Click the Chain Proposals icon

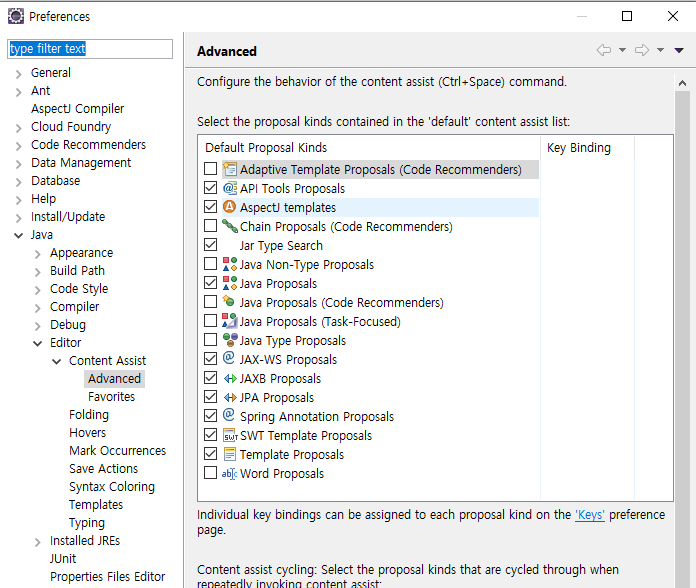point(229,226)
